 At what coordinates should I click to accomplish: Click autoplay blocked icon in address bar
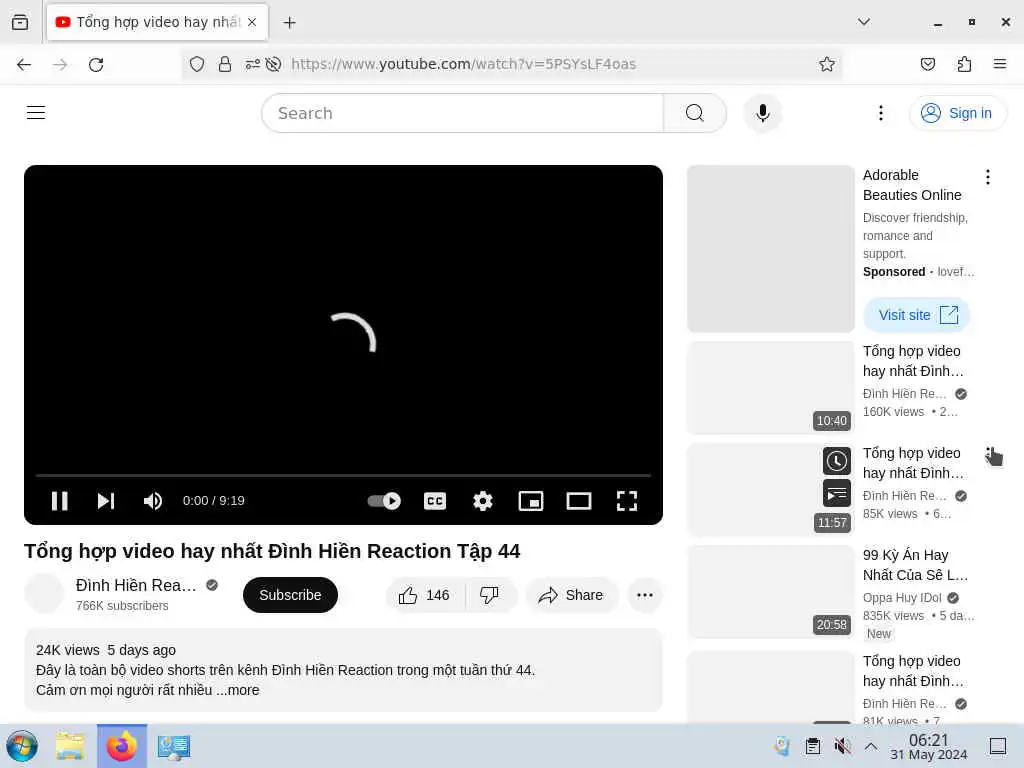click(x=274, y=64)
